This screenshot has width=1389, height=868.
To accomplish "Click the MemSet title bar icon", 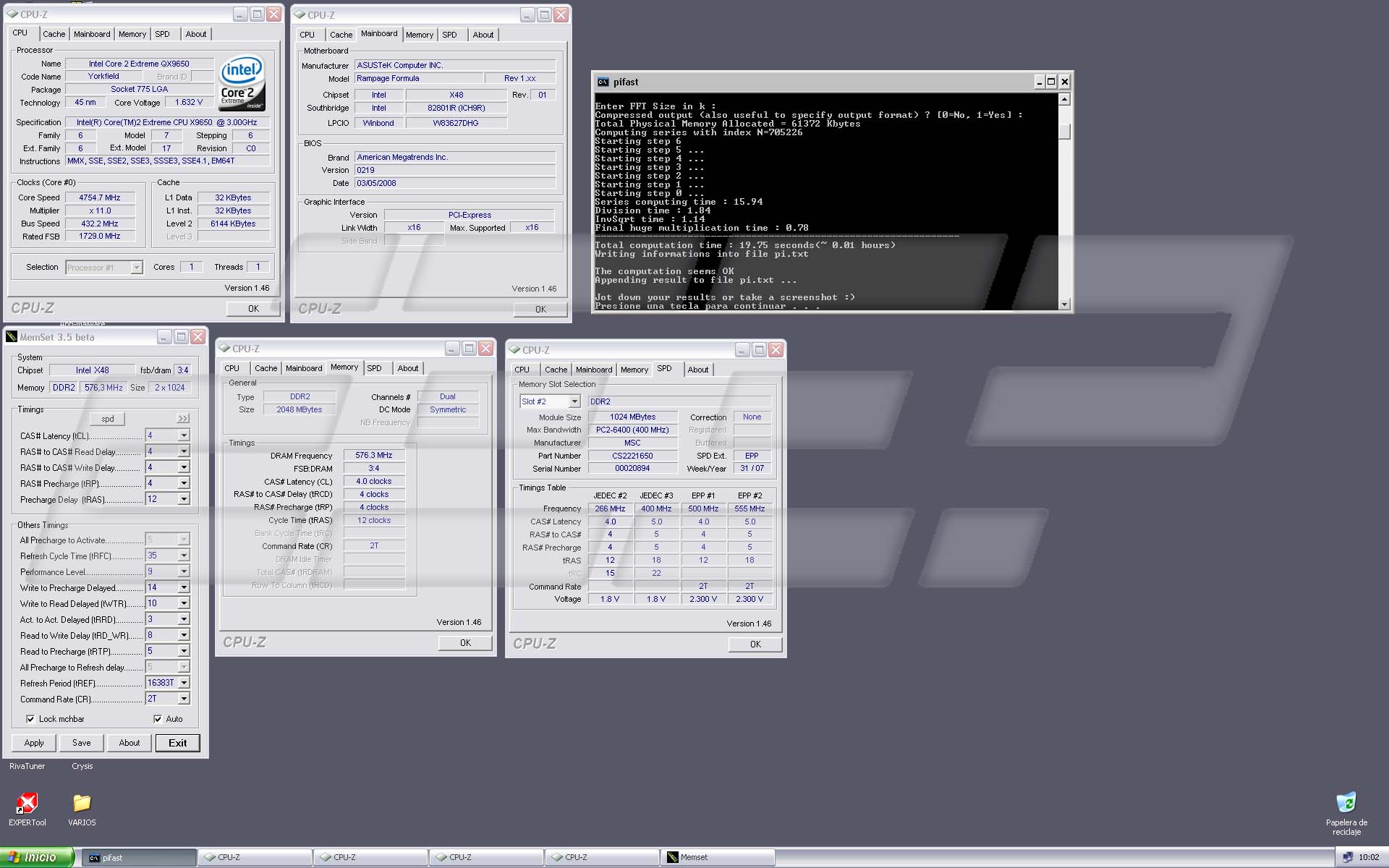I will (12, 337).
